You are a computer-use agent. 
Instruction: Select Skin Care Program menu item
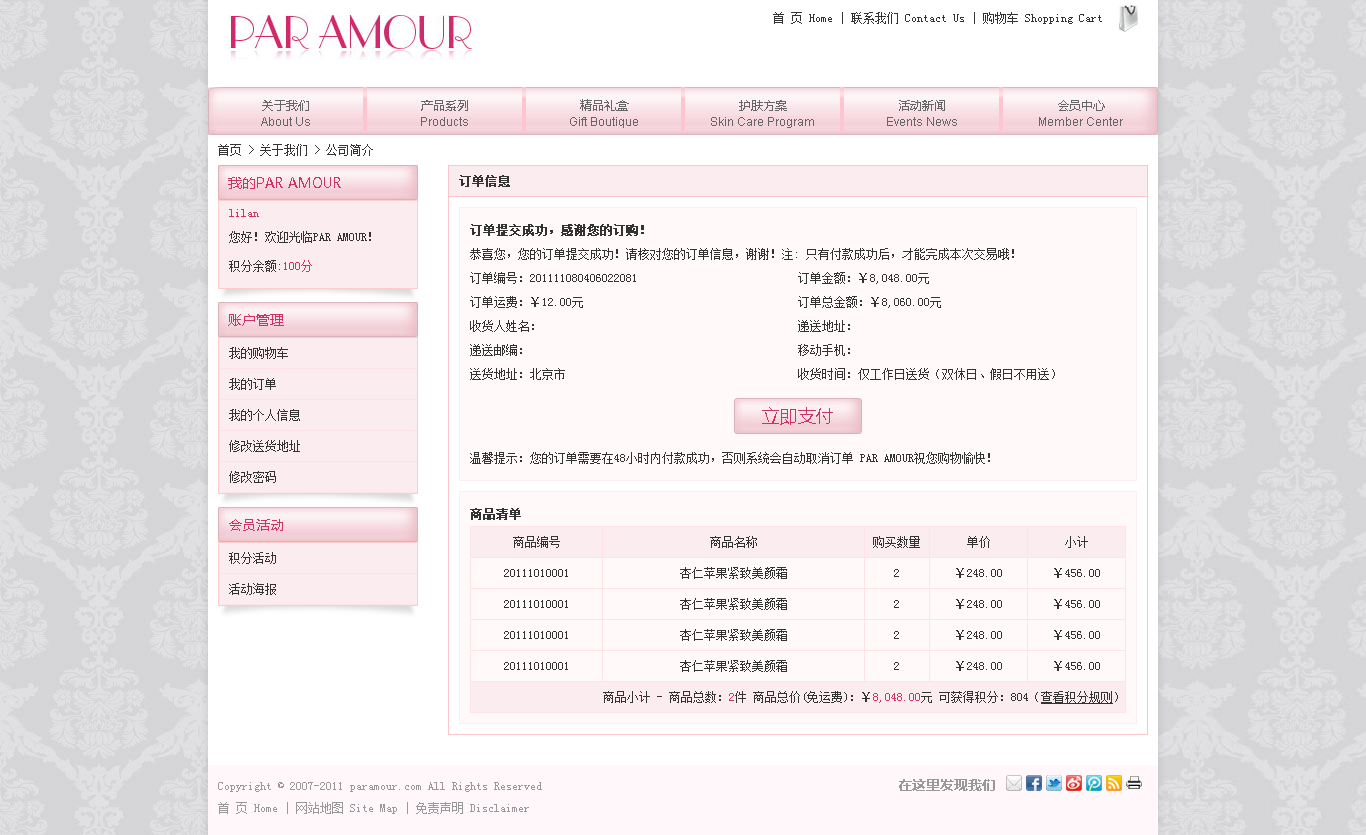762,112
